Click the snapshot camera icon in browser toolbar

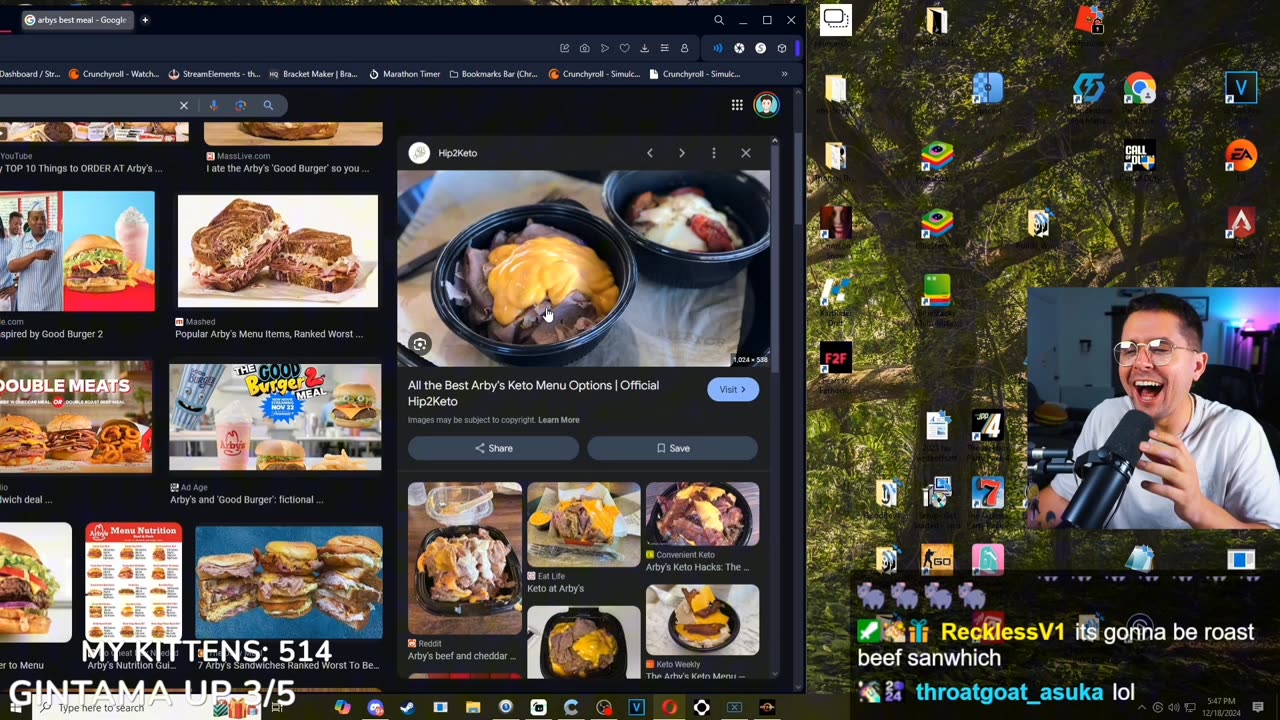585,48
